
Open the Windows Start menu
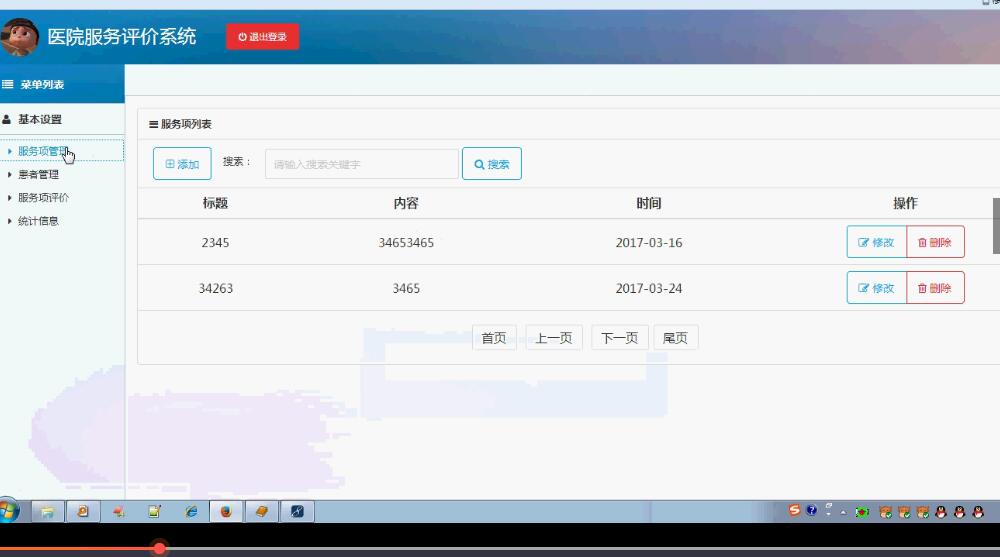click(x=9, y=511)
